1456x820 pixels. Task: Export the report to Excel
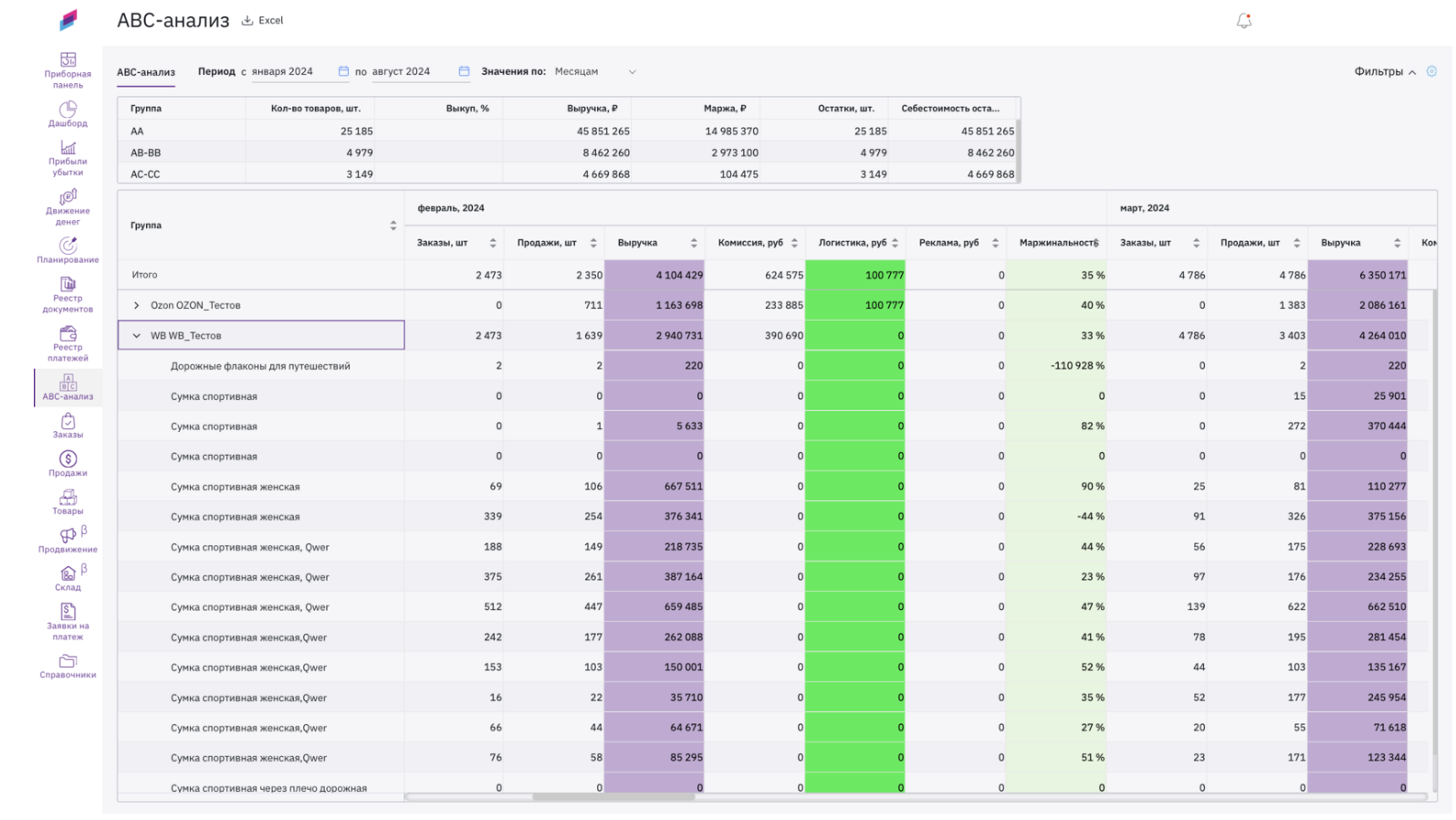pyautogui.click(x=262, y=20)
